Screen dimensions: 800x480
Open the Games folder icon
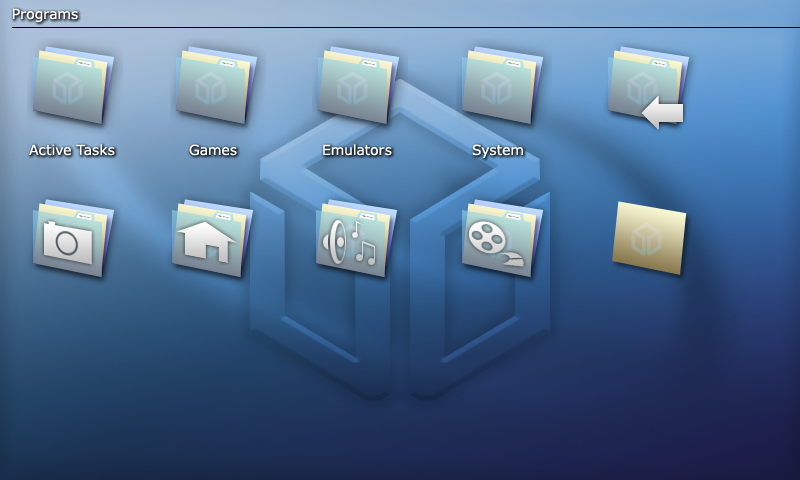[x=215, y=86]
